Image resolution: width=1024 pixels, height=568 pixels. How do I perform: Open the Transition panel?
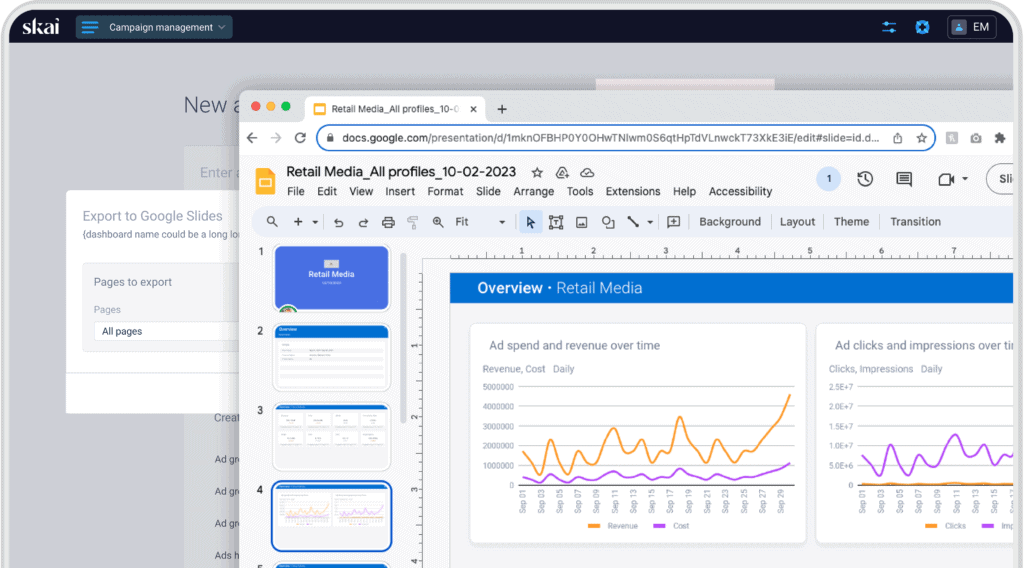pos(915,222)
